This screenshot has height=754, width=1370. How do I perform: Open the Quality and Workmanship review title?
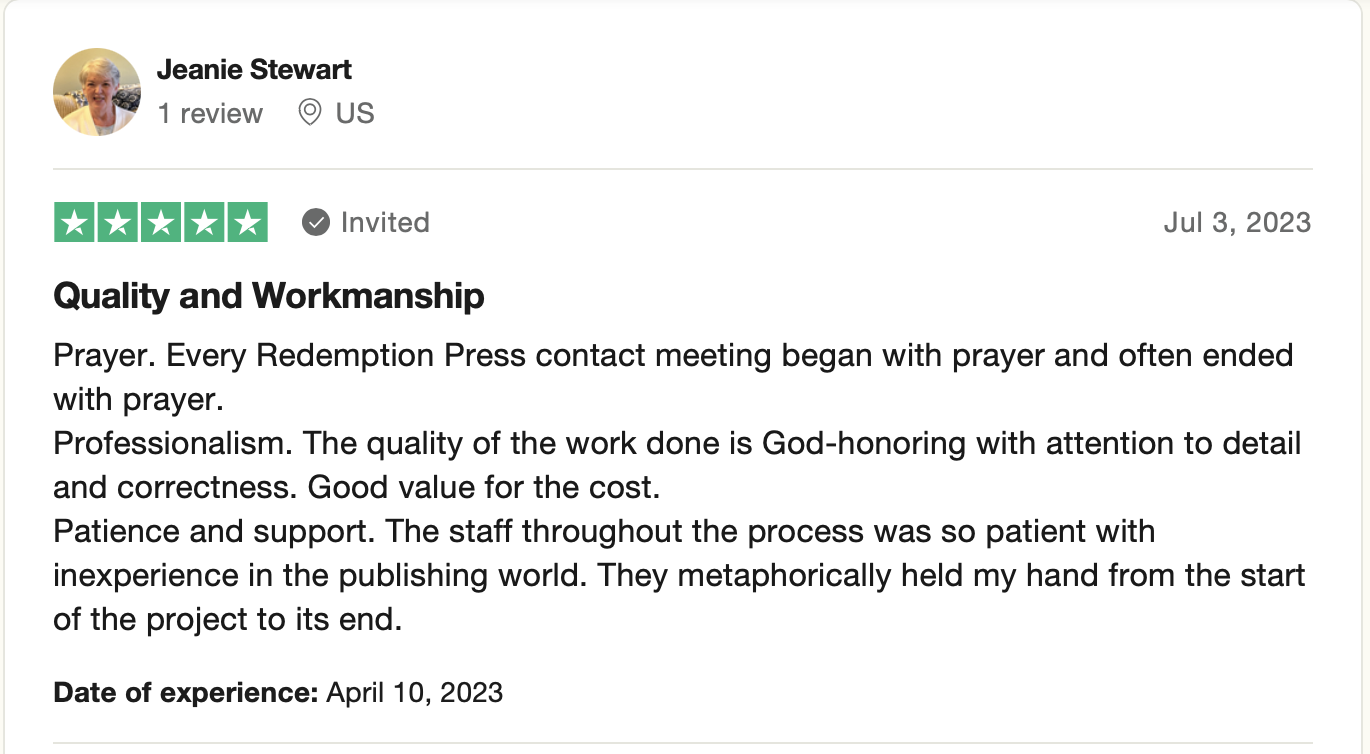269,296
